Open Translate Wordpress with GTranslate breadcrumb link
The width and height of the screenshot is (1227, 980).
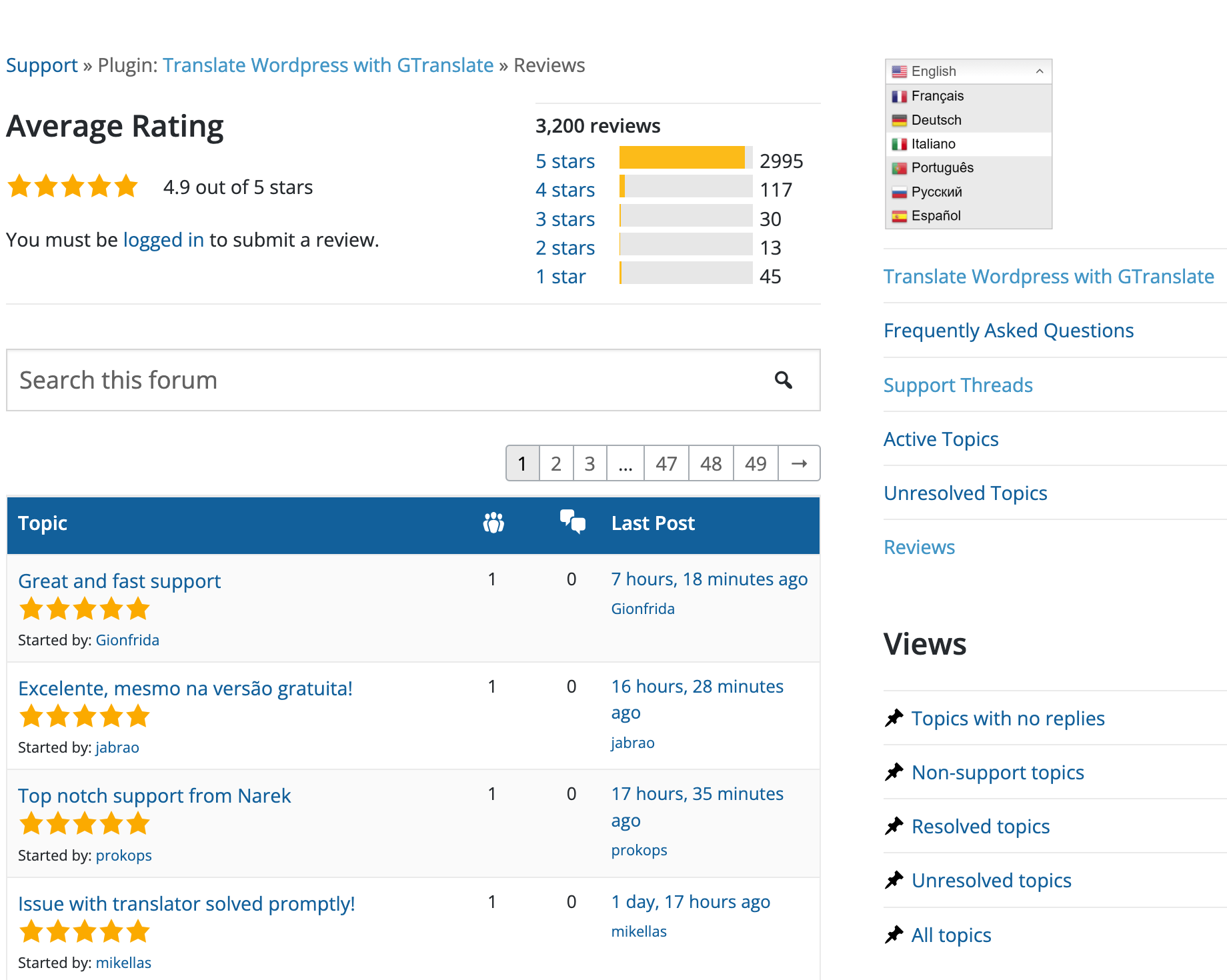328,65
